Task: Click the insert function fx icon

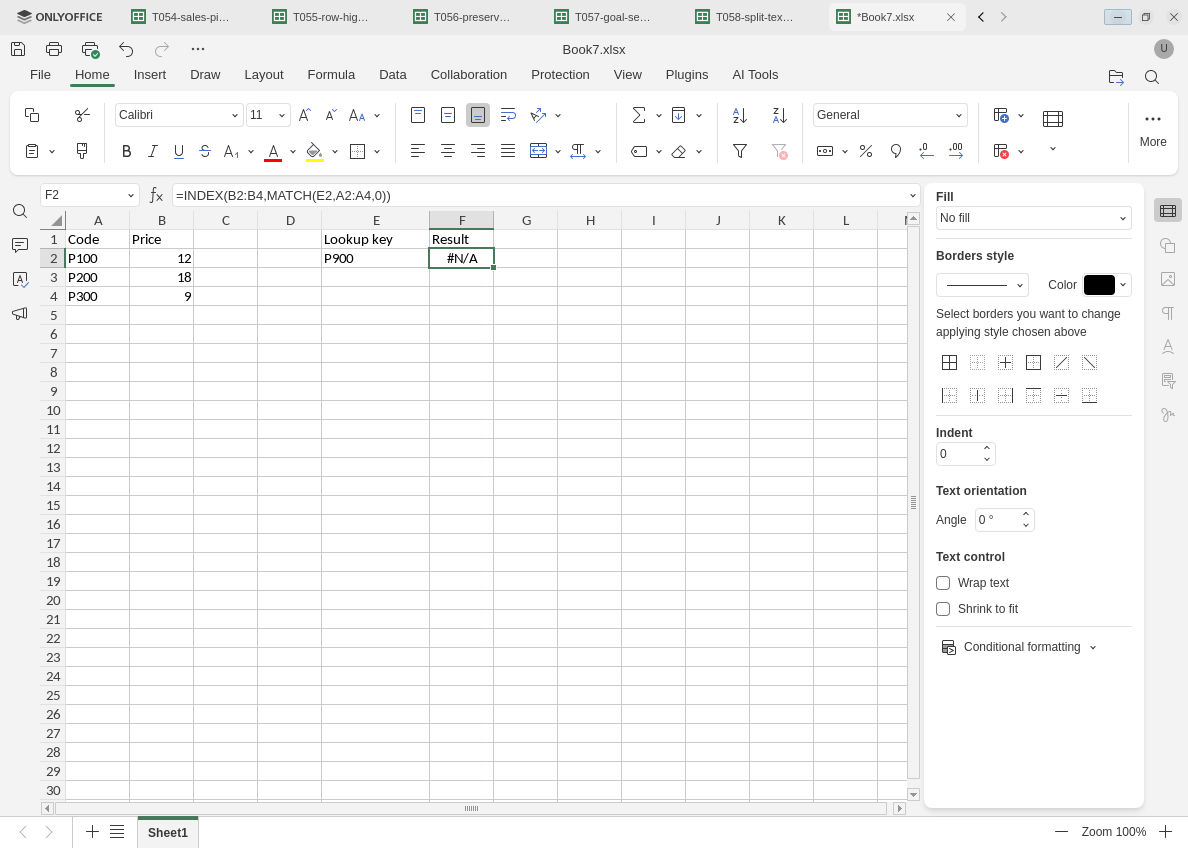Action: [x=156, y=196]
